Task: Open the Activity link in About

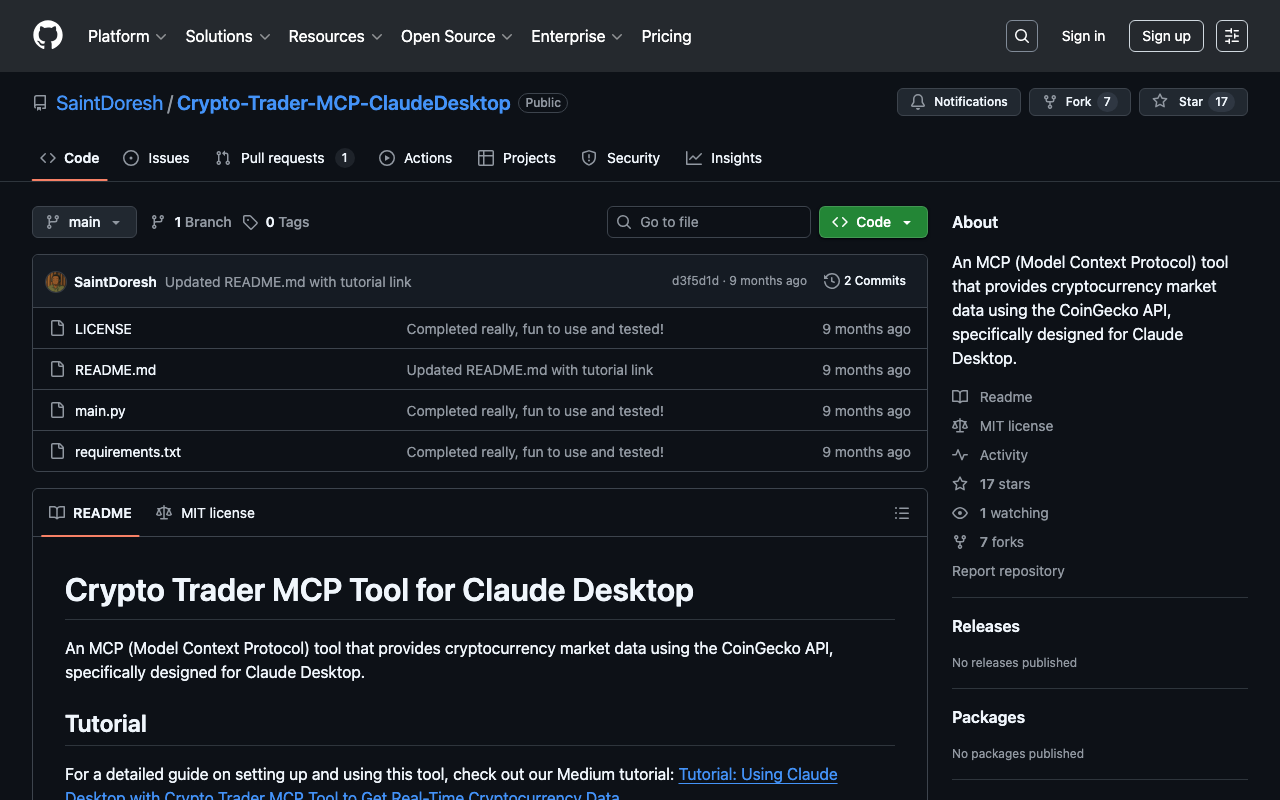Action: pos(1003,455)
